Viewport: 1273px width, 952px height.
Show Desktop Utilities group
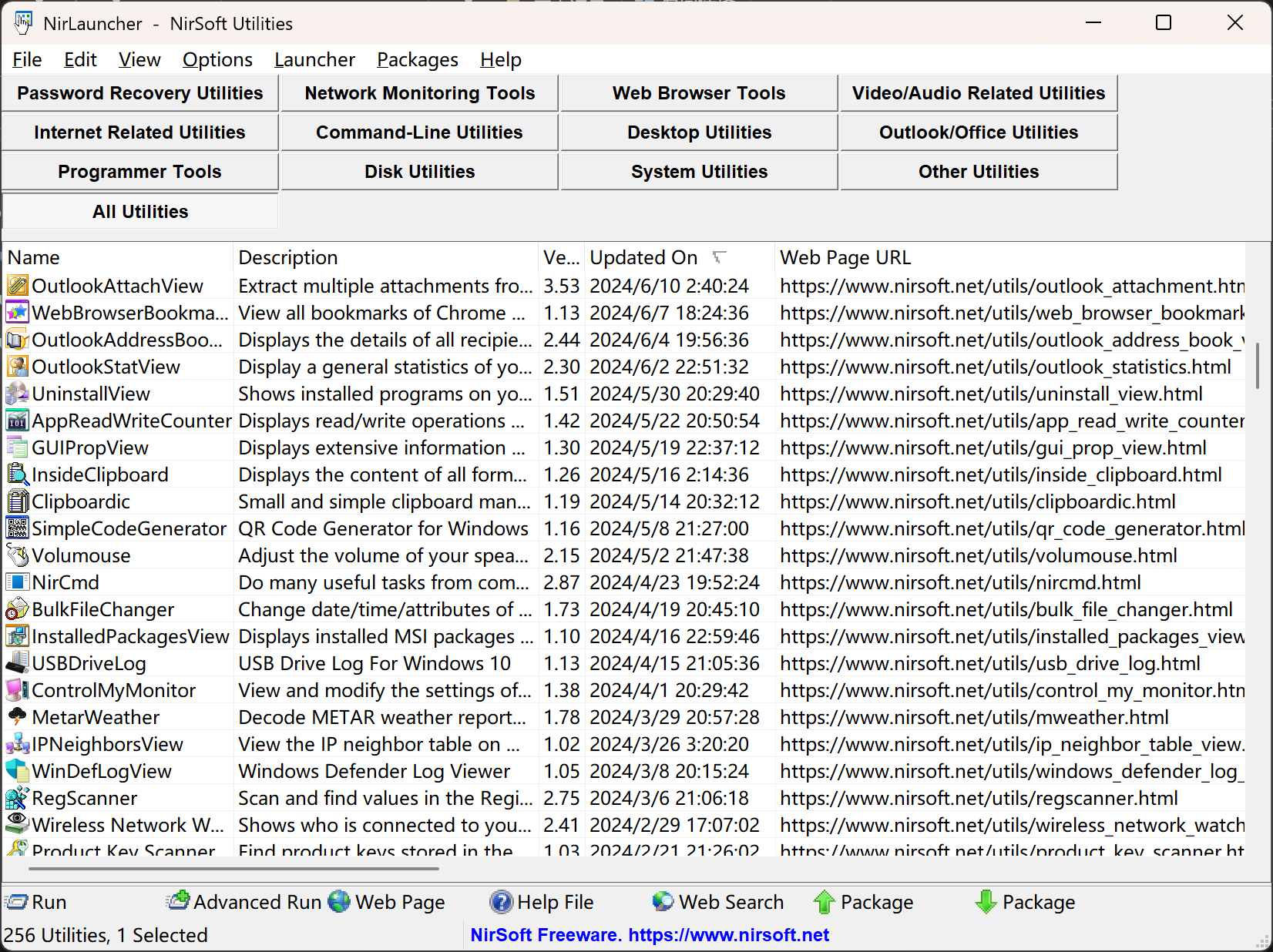pos(699,132)
